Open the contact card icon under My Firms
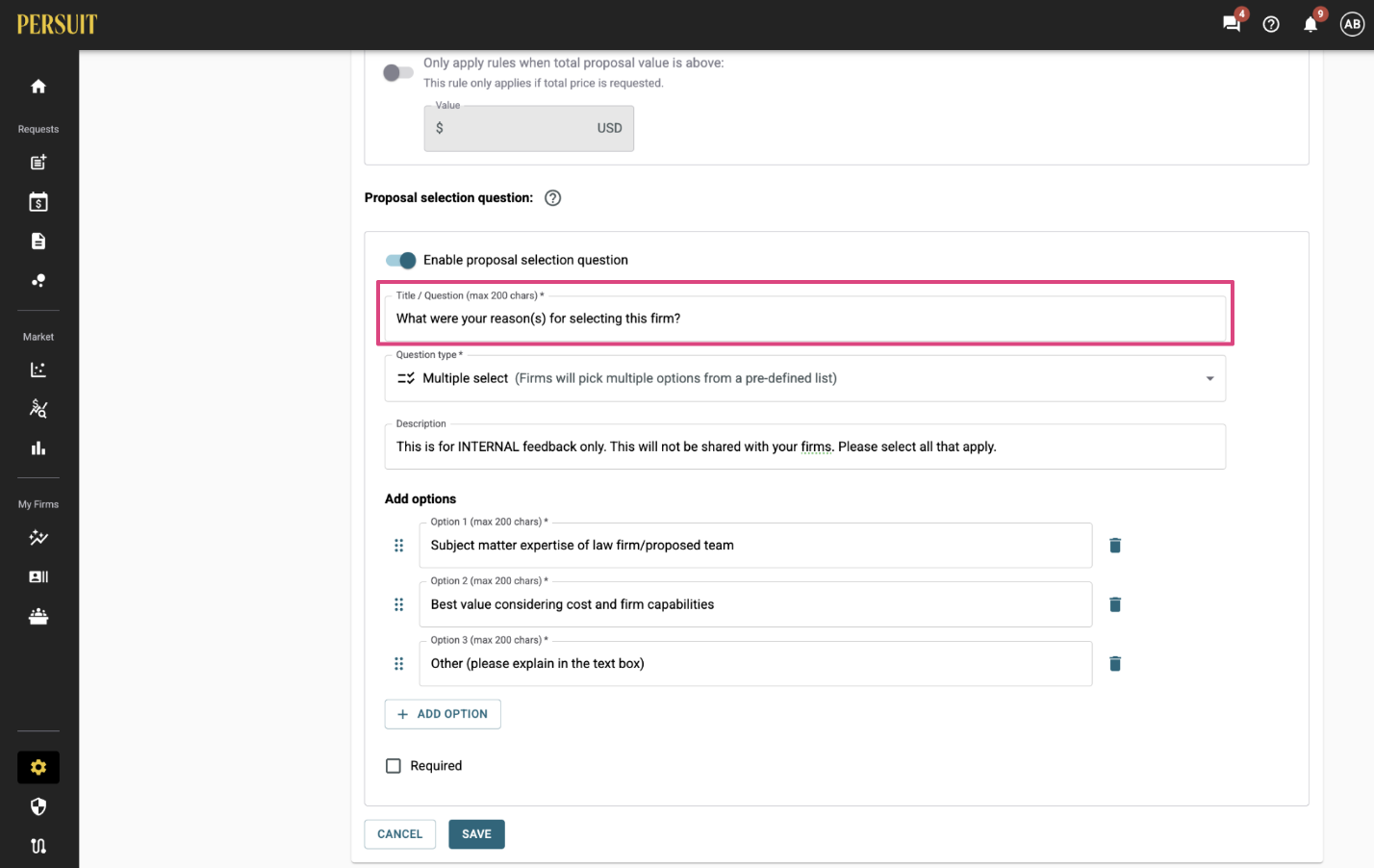The width and height of the screenshot is (1374, 868). 38,577
